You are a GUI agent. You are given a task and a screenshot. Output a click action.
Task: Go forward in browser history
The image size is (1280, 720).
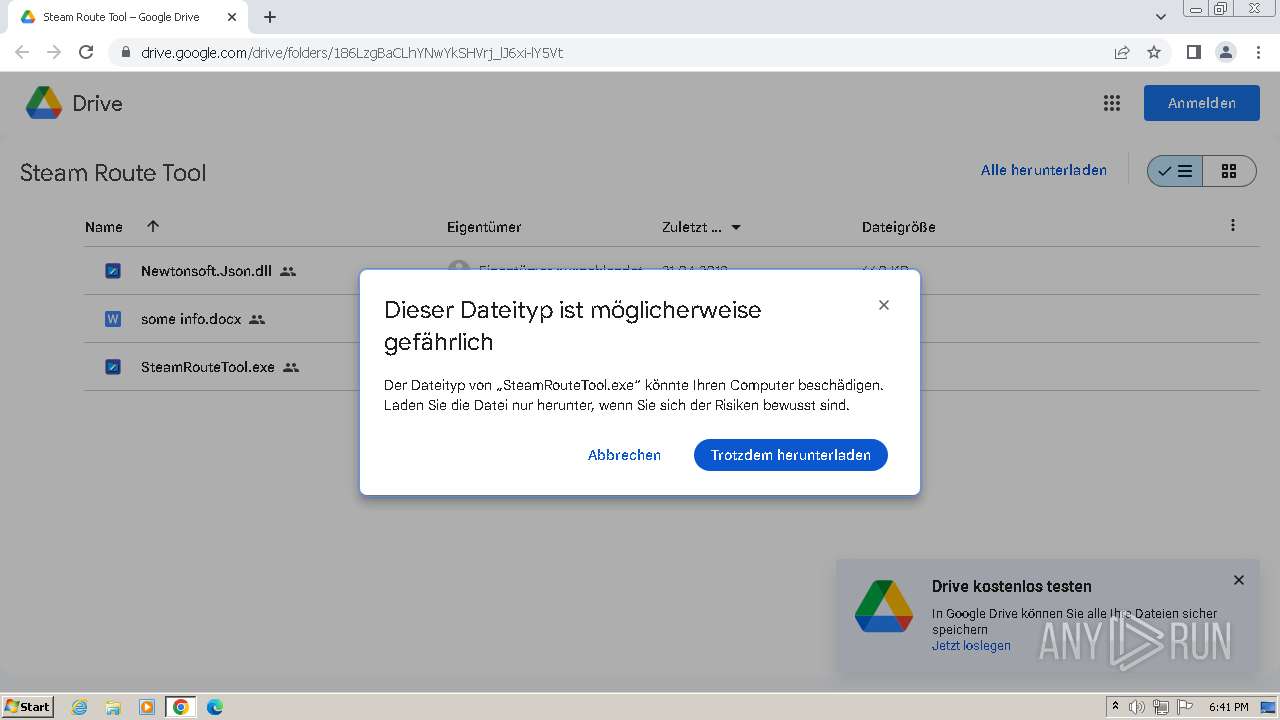(x=54, y=52)
